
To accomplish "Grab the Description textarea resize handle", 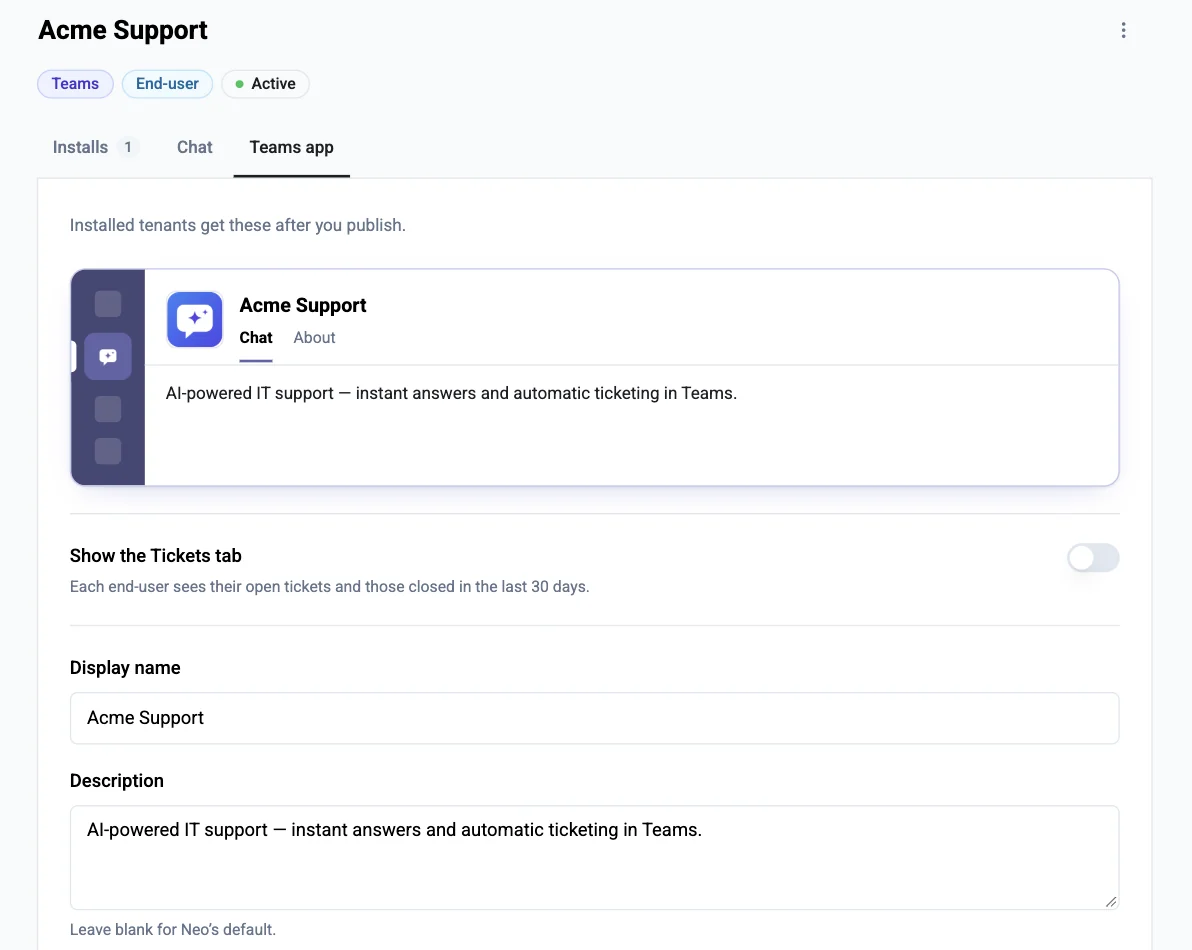I will (1111, 901).
